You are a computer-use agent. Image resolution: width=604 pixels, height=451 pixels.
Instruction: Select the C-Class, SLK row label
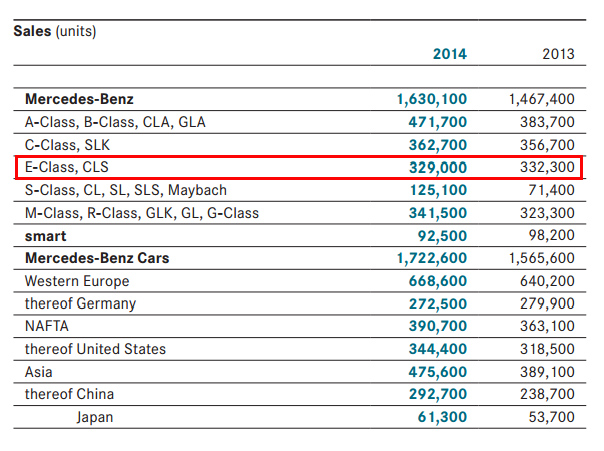73,145
